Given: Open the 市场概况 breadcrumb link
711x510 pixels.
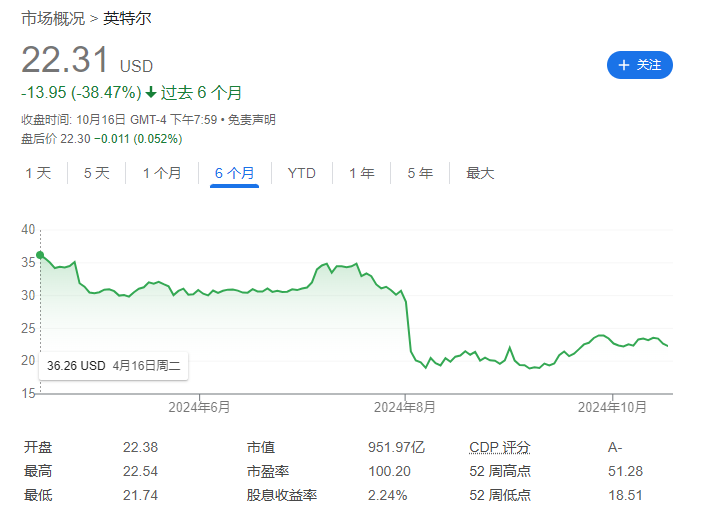Looking at the screenshot, I should click(x=53, y=19).
